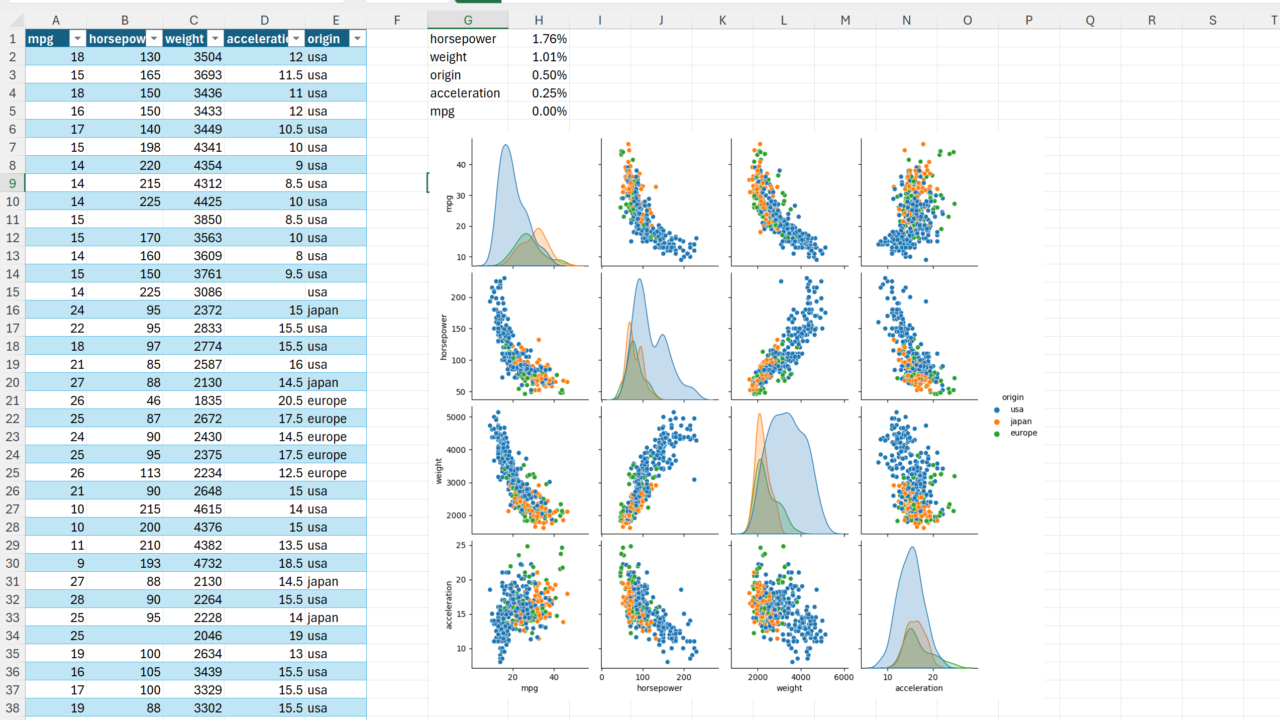Open the origin column filter dropdown
Viewport: 1280px width, 720px height.
(357, 38)
